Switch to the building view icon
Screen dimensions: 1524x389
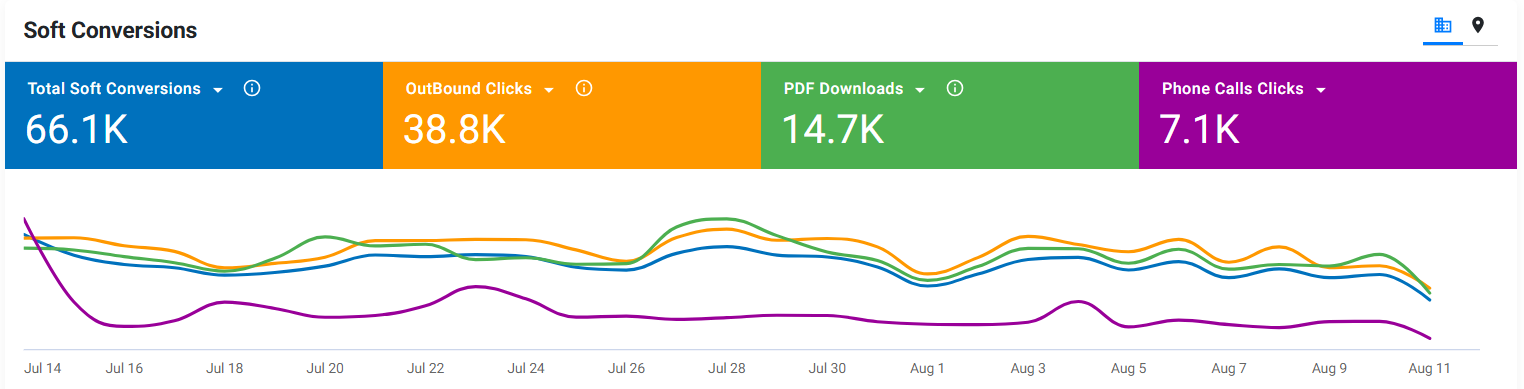click(1442, 25)
